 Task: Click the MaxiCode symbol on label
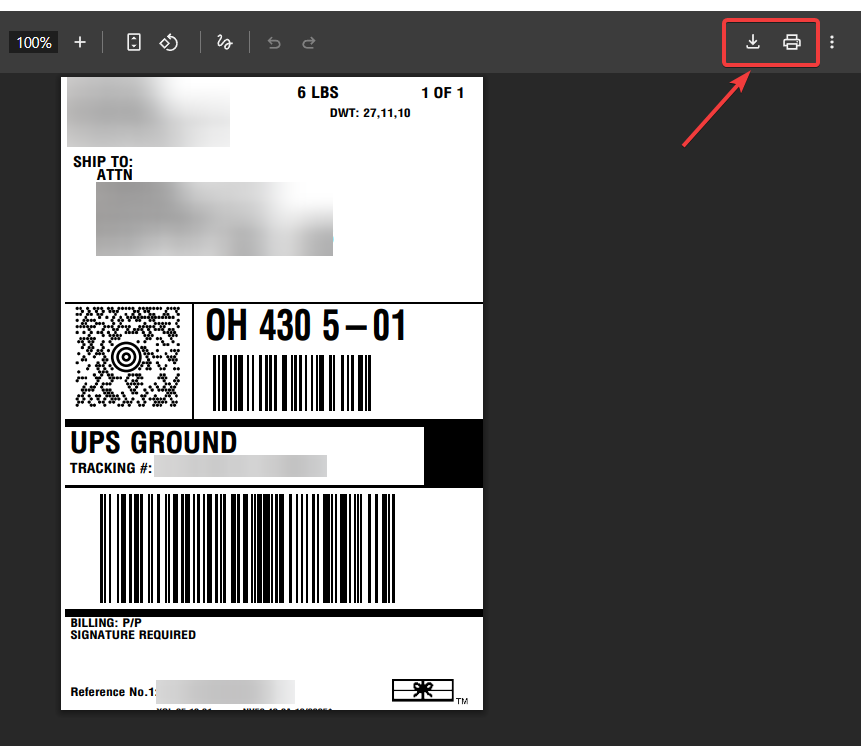[127, 357]
